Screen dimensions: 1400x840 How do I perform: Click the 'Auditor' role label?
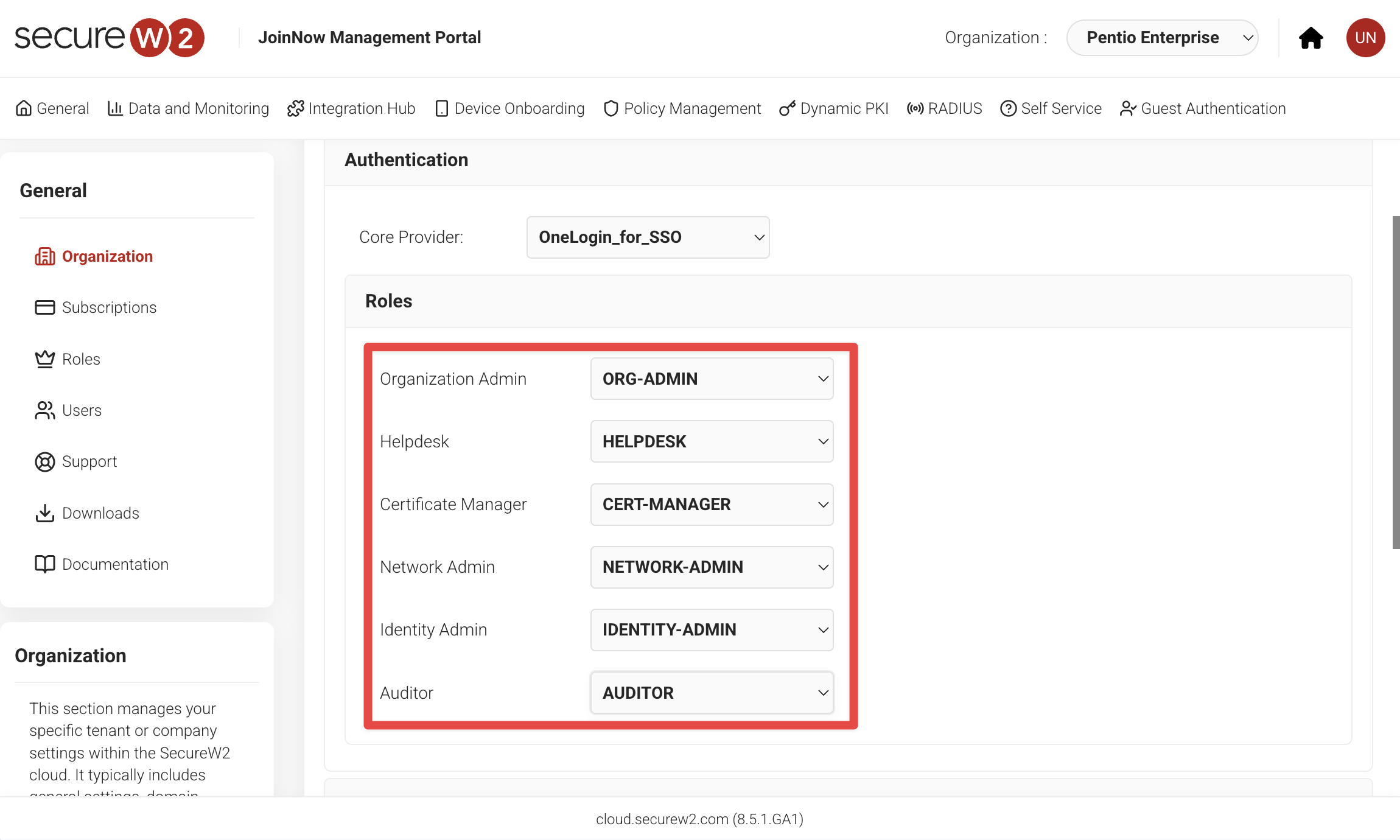407,693
